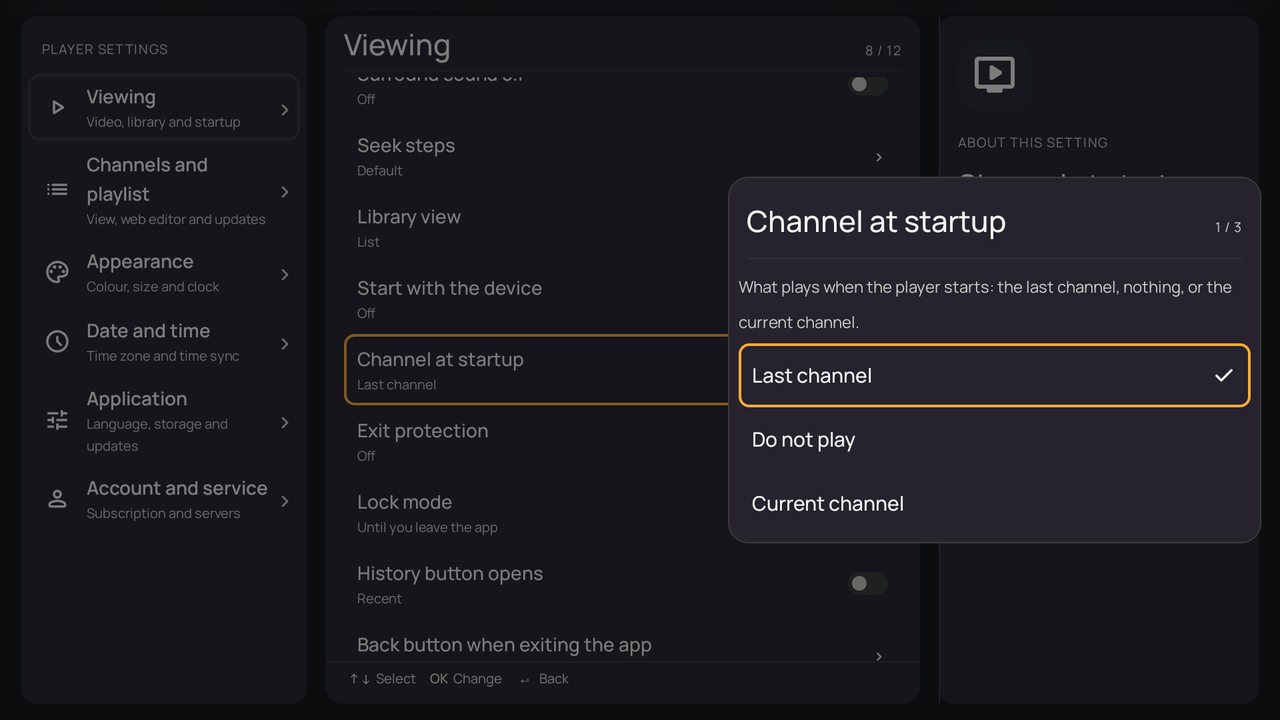Click the TV play icon in About panel

[x=994, y=74]
